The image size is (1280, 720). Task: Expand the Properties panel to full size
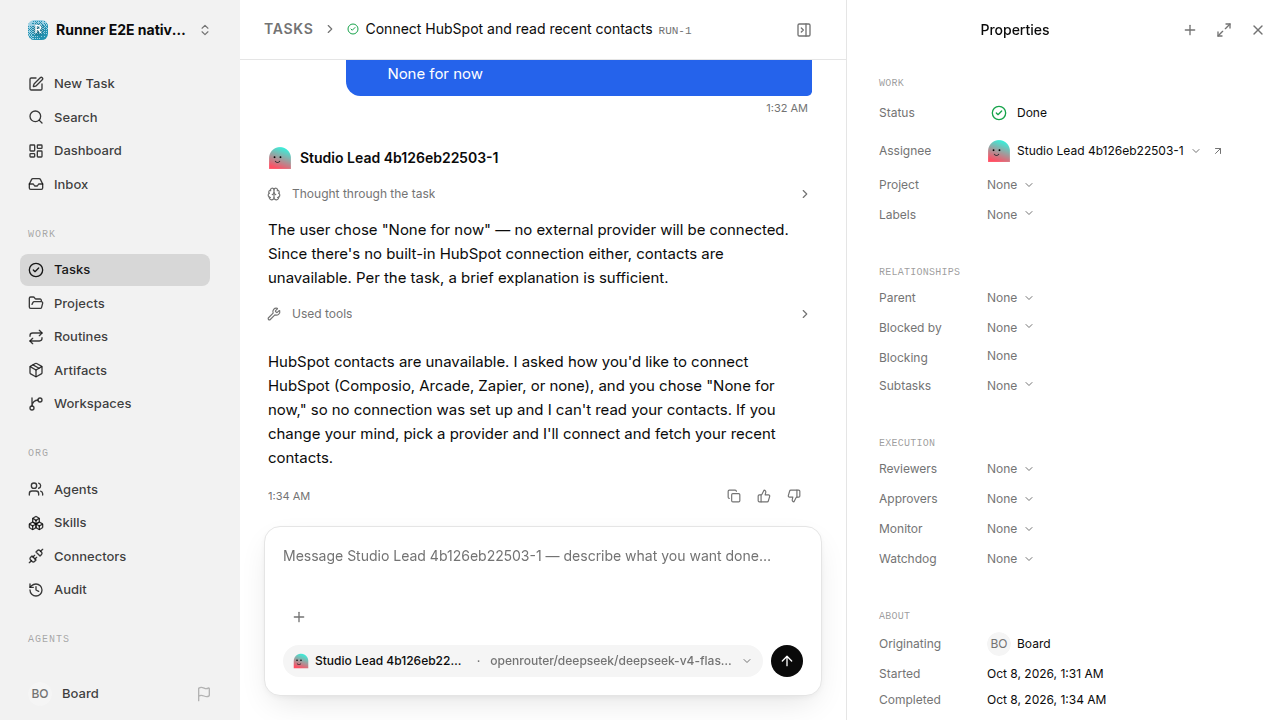(1224, 30)
